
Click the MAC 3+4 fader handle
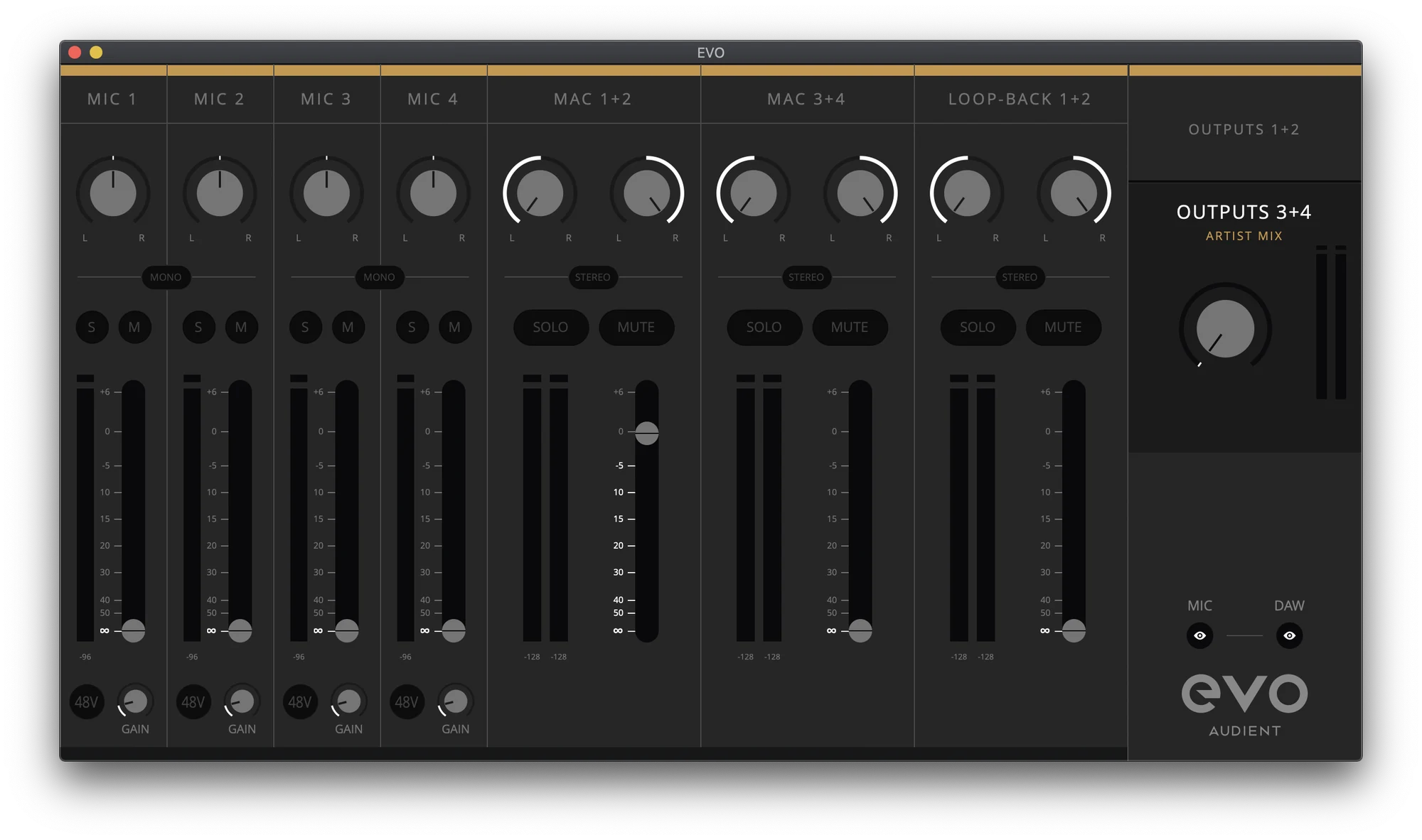click(x=860, y=630)
